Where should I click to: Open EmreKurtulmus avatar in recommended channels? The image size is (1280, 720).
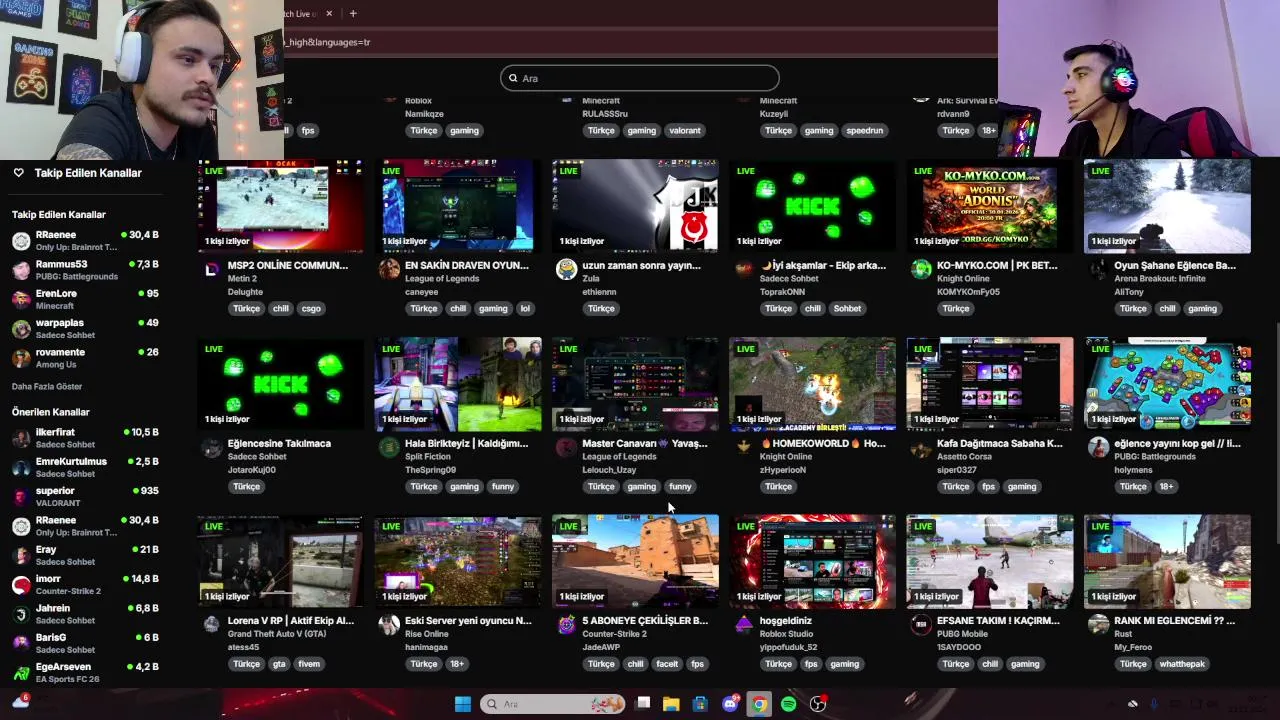point(21,467)
